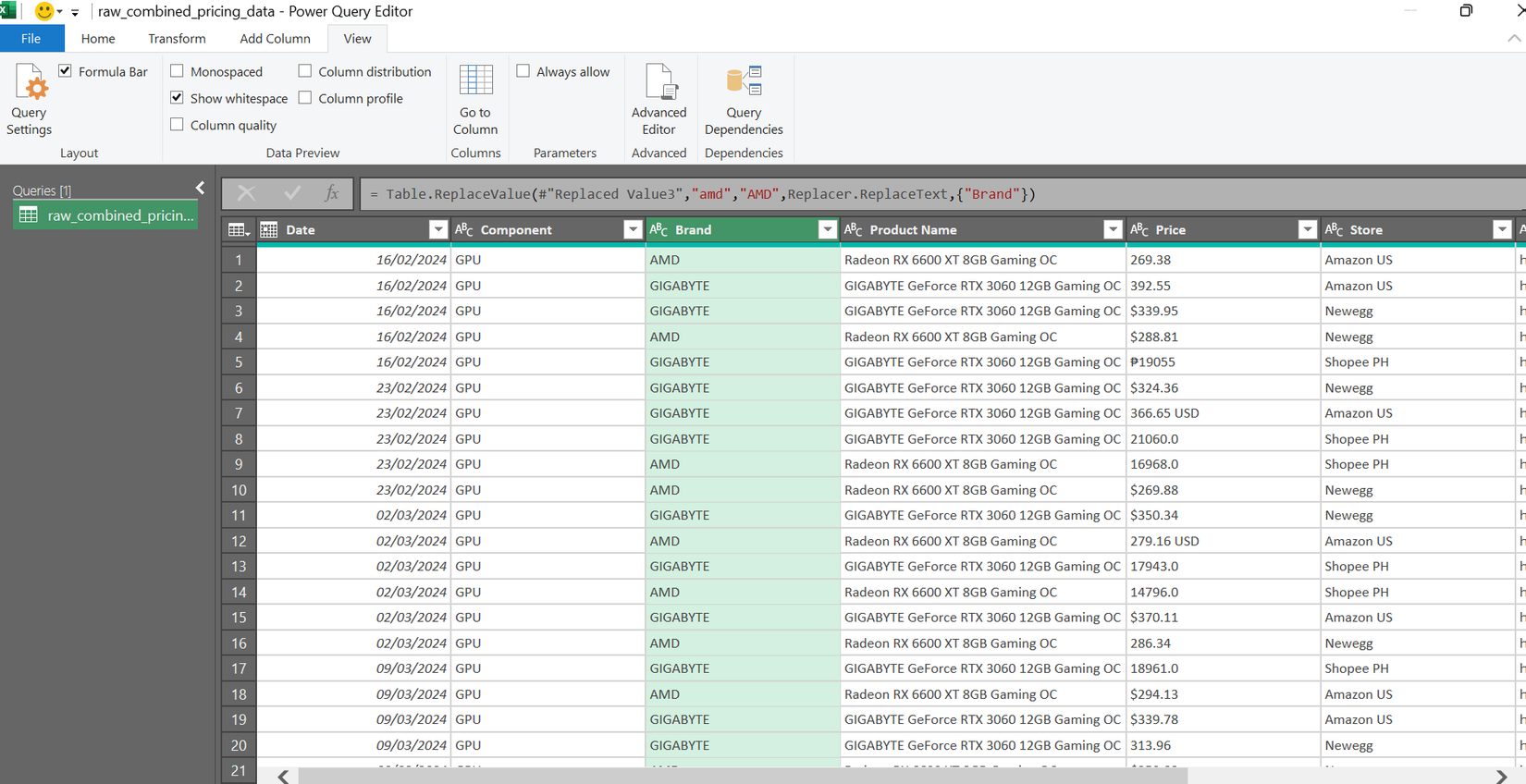The image size is (1526, 784).
Task: Open the Price column filter dropdown
Action: (x=1307, y=230)
